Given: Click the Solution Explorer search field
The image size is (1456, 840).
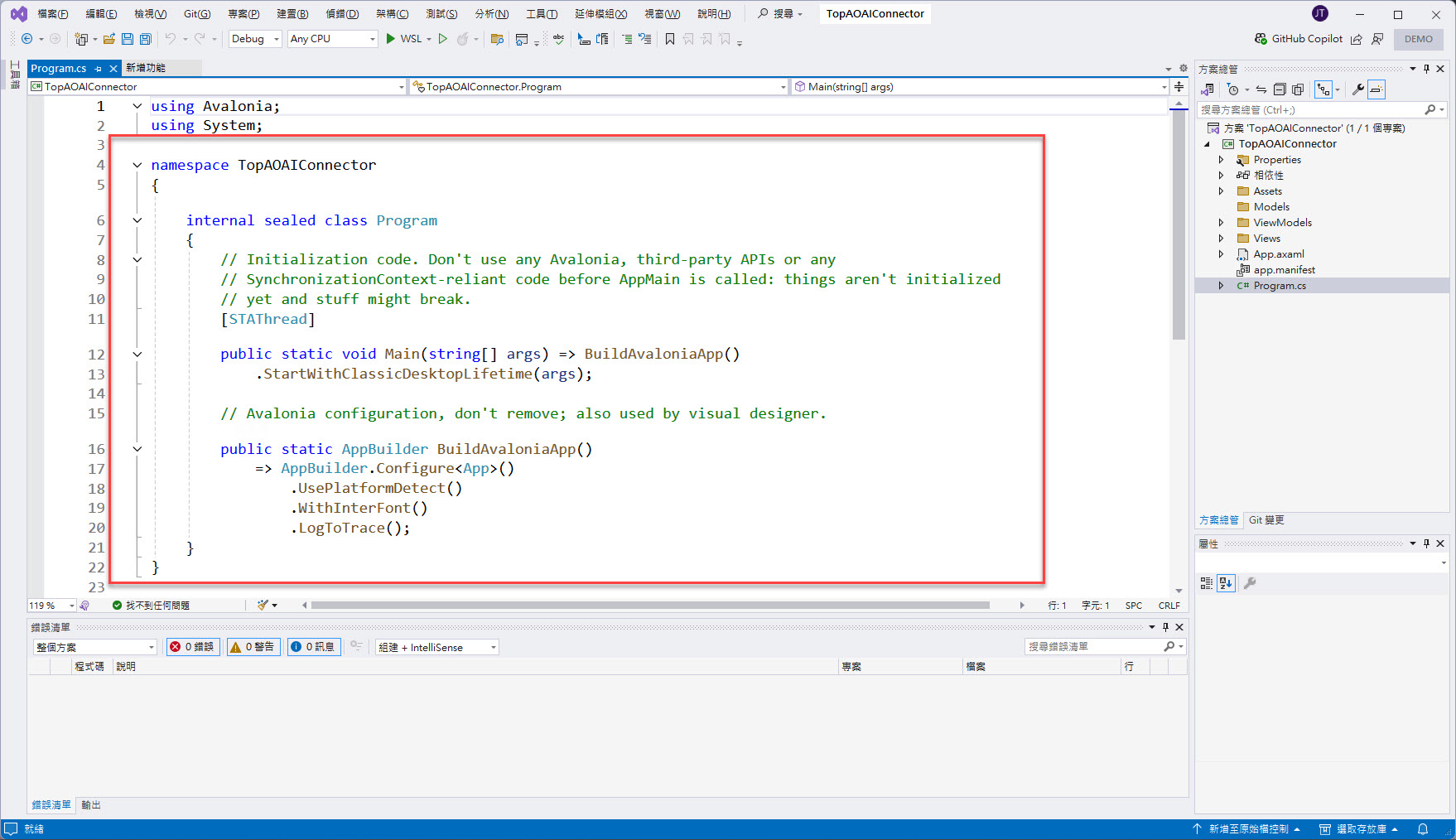Looking at the screenshot, I should (1321, 109).
